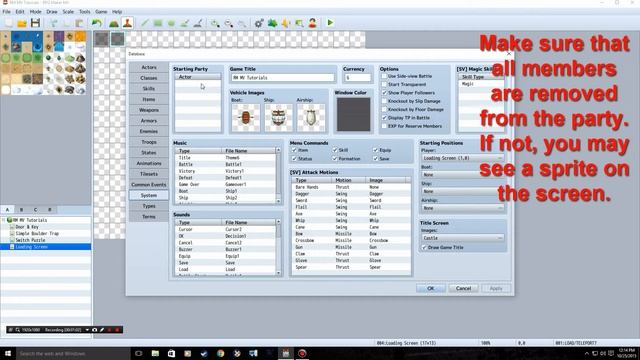The height and width of the screenshot is (360, 640).
Task: Click the Currency input field
Action: (x=358, y=78)
